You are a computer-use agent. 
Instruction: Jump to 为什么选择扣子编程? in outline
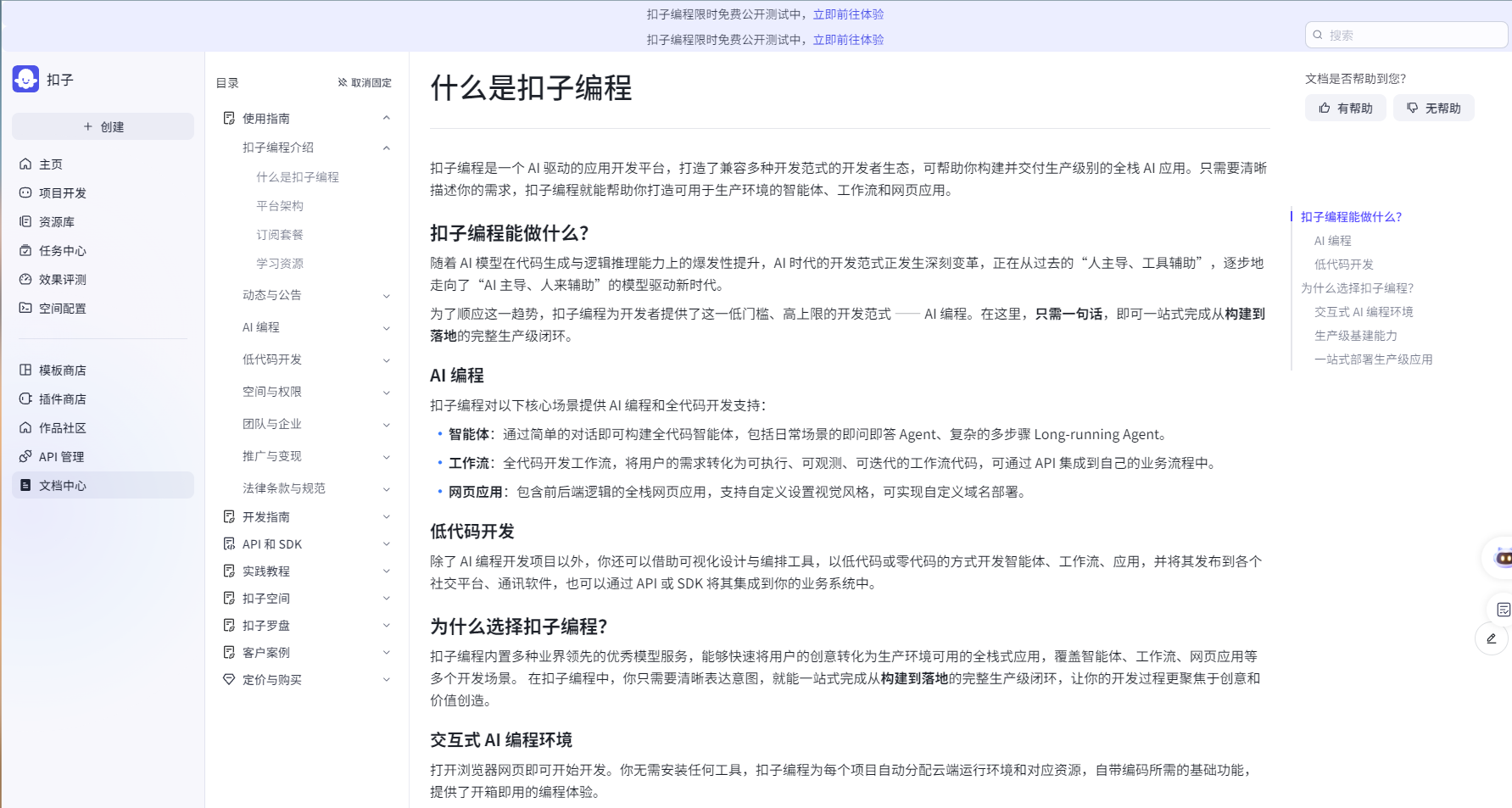coord(1358,287)
